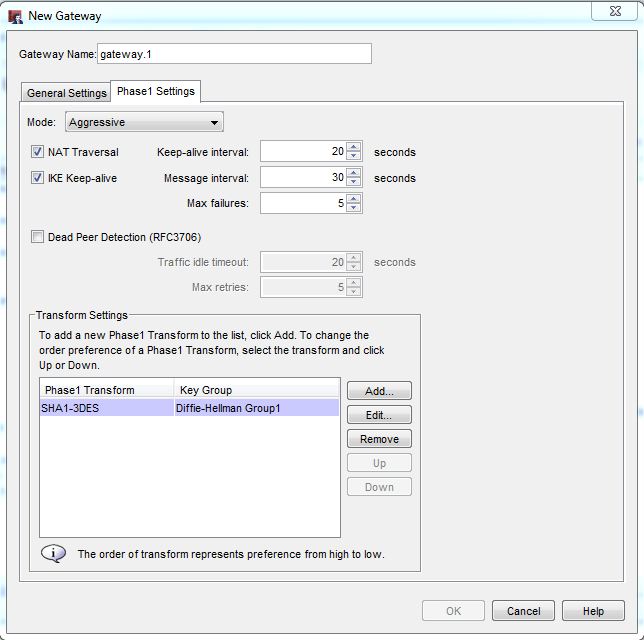Click the New Gateway title bar app icon
The image size is (644, 640).
[x=15, y=16]
